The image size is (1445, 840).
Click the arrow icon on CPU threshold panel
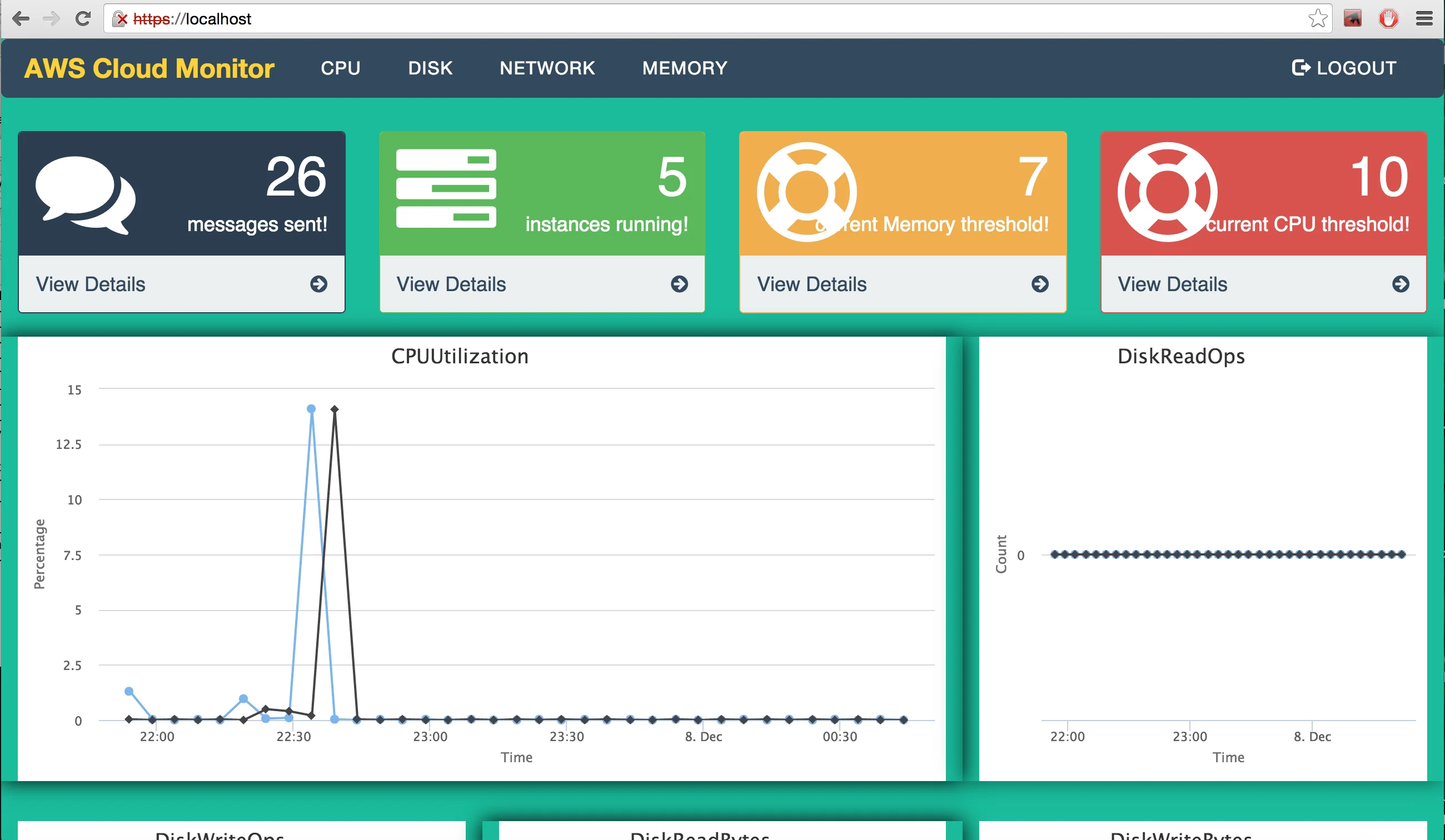(x=1402, y=284)
